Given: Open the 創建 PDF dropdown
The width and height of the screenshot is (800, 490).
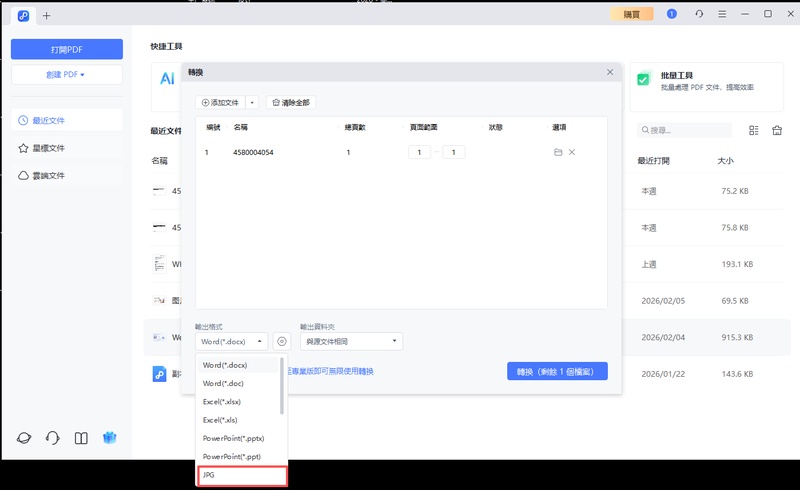Looking at the screenshot, I should 67,75.
